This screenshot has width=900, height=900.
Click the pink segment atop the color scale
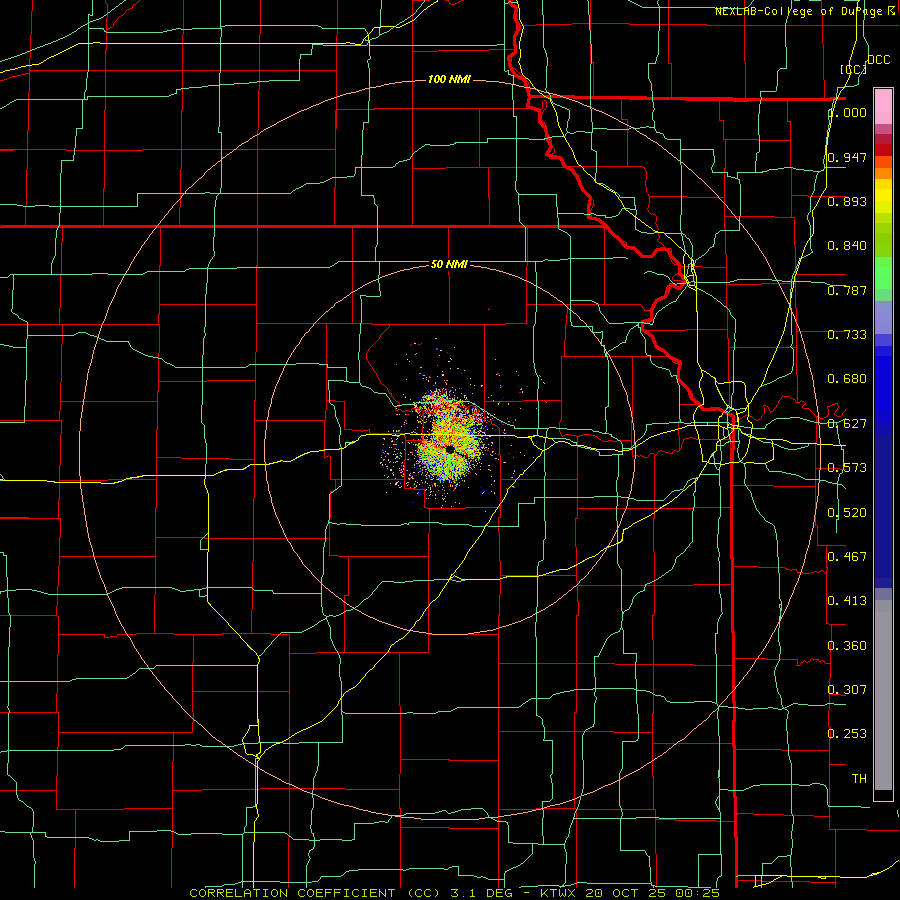tap(883, 106)
